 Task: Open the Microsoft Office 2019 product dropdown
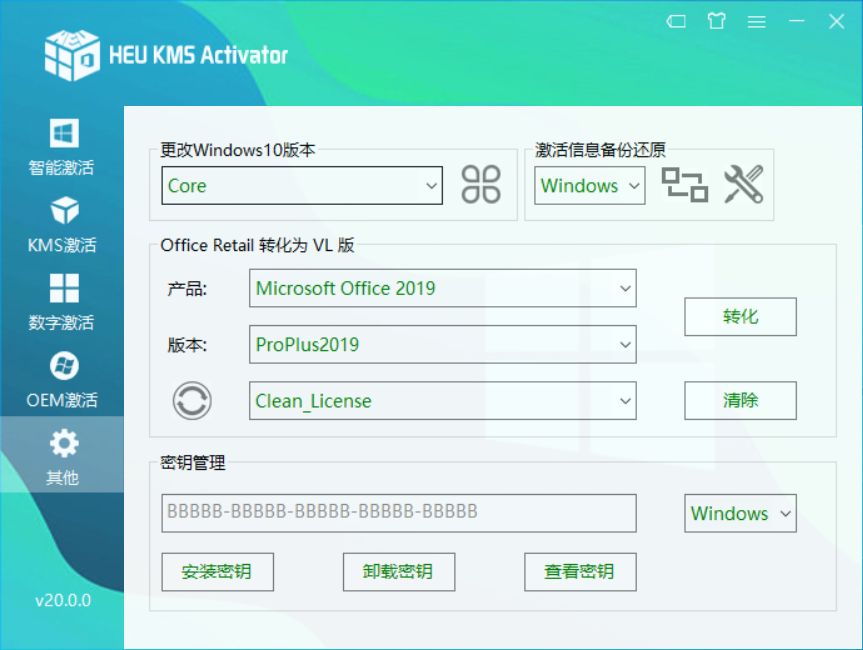(442, 289)
